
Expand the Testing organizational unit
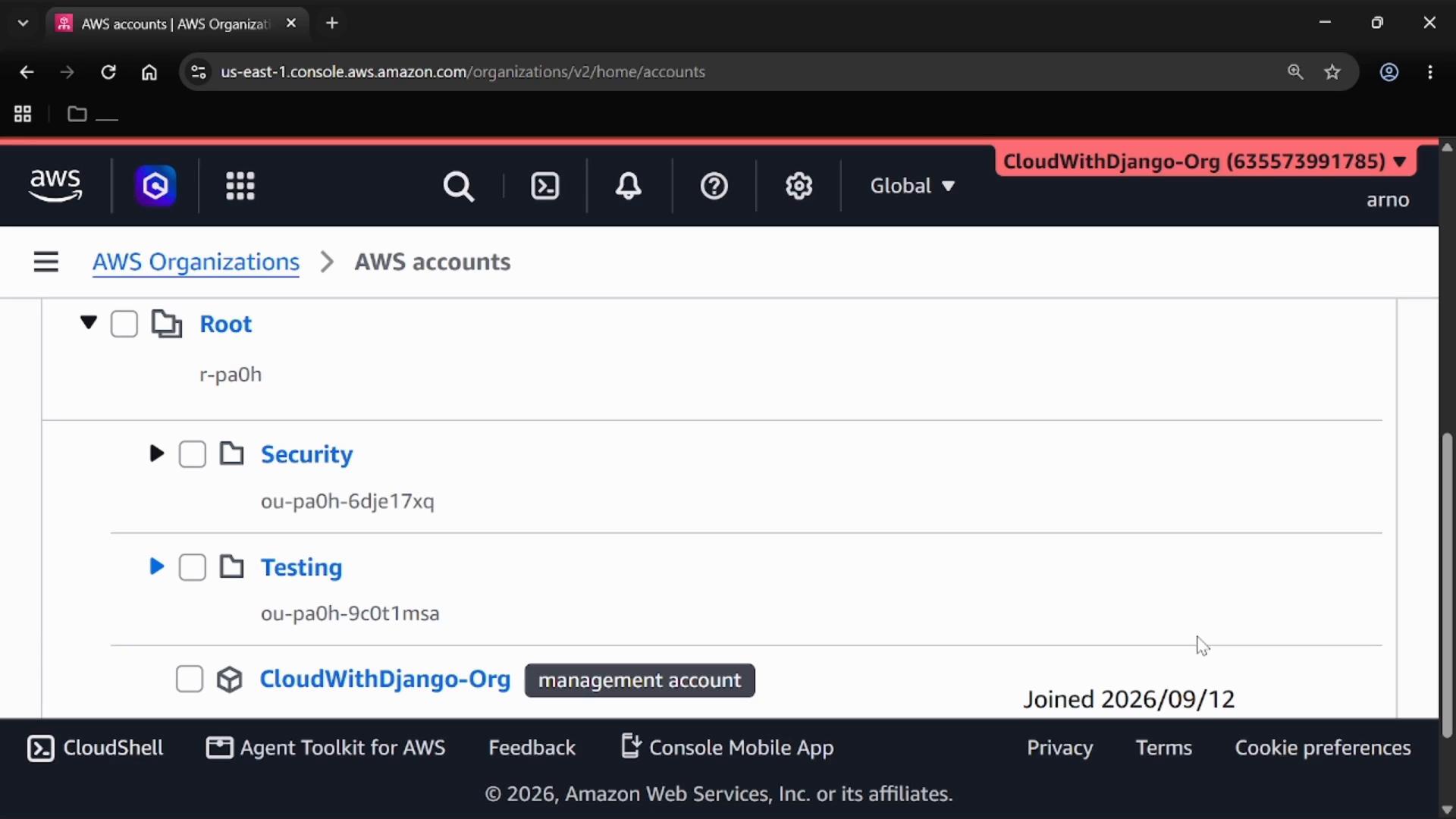pyautogui.click(x=156, y=566)
